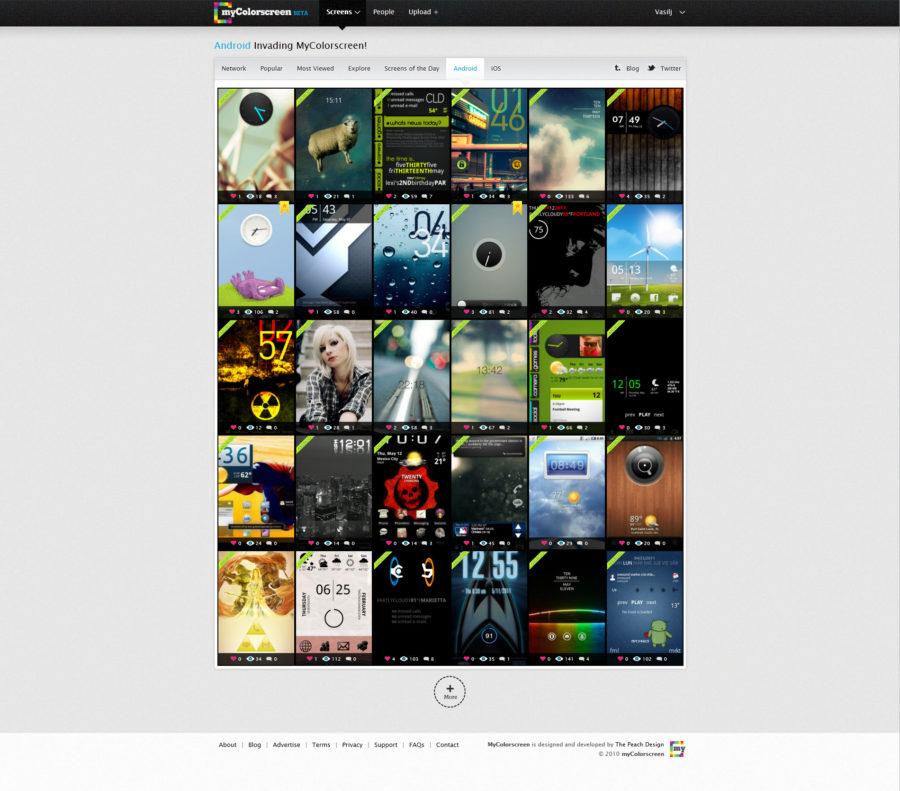Click comments icon under rainbow line screen
The width and height of the screenshot is (900, 791).
pyautogui.click(x=582, y=659)
